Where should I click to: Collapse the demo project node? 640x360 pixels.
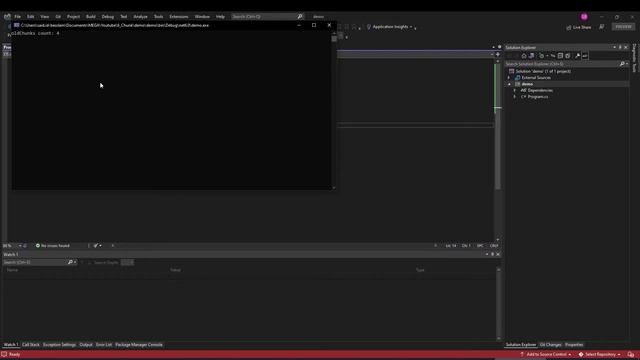(x=509, y=84)
